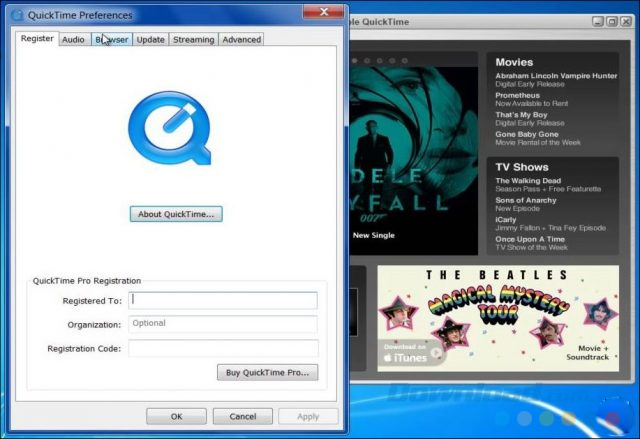Open The Walking Dead show link
Viewport: 640px width, 439px height.
pyautogui.click(x=528, y=181)
